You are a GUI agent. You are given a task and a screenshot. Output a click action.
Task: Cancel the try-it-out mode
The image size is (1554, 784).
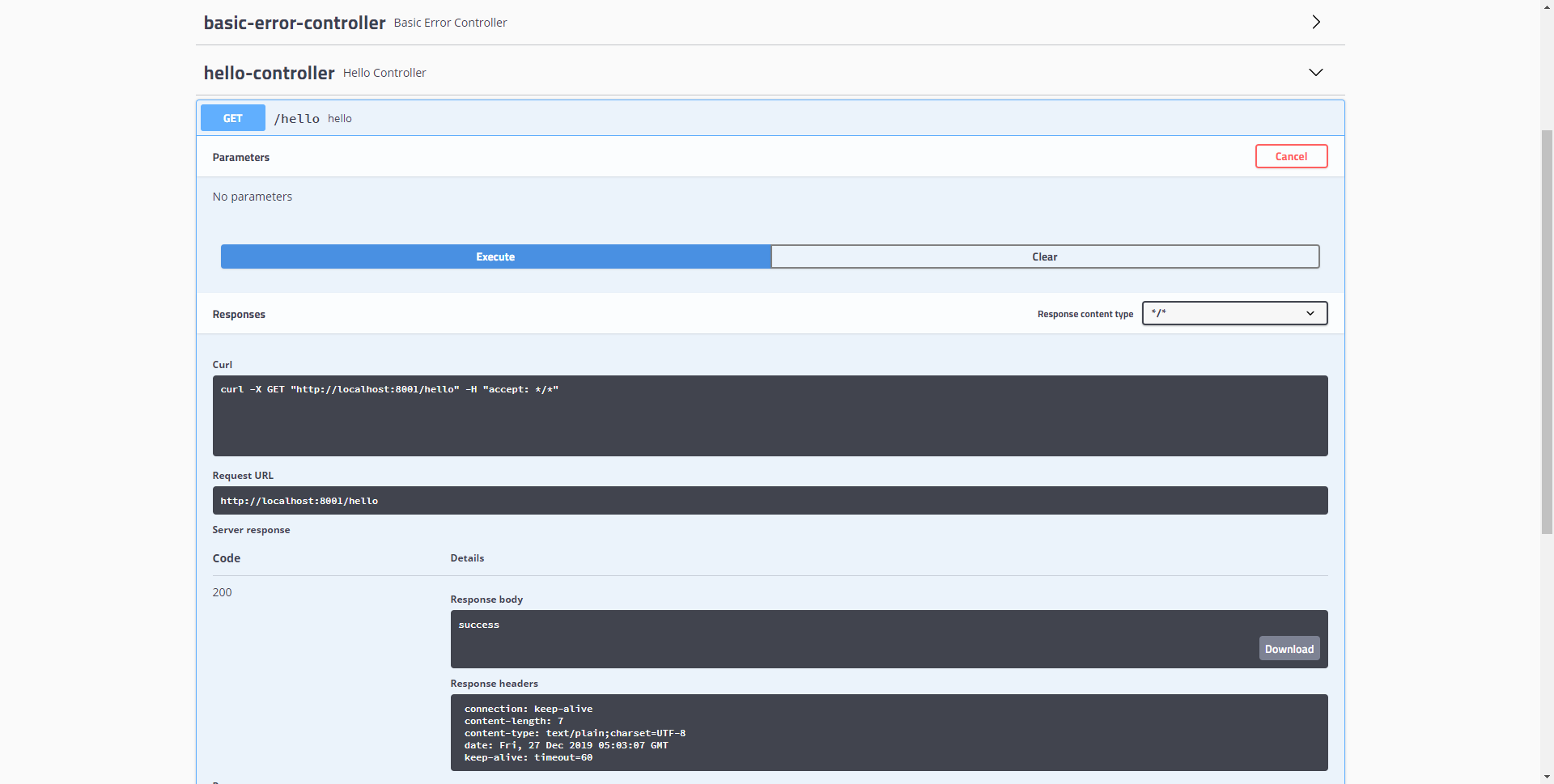(x=1291, y=156)
